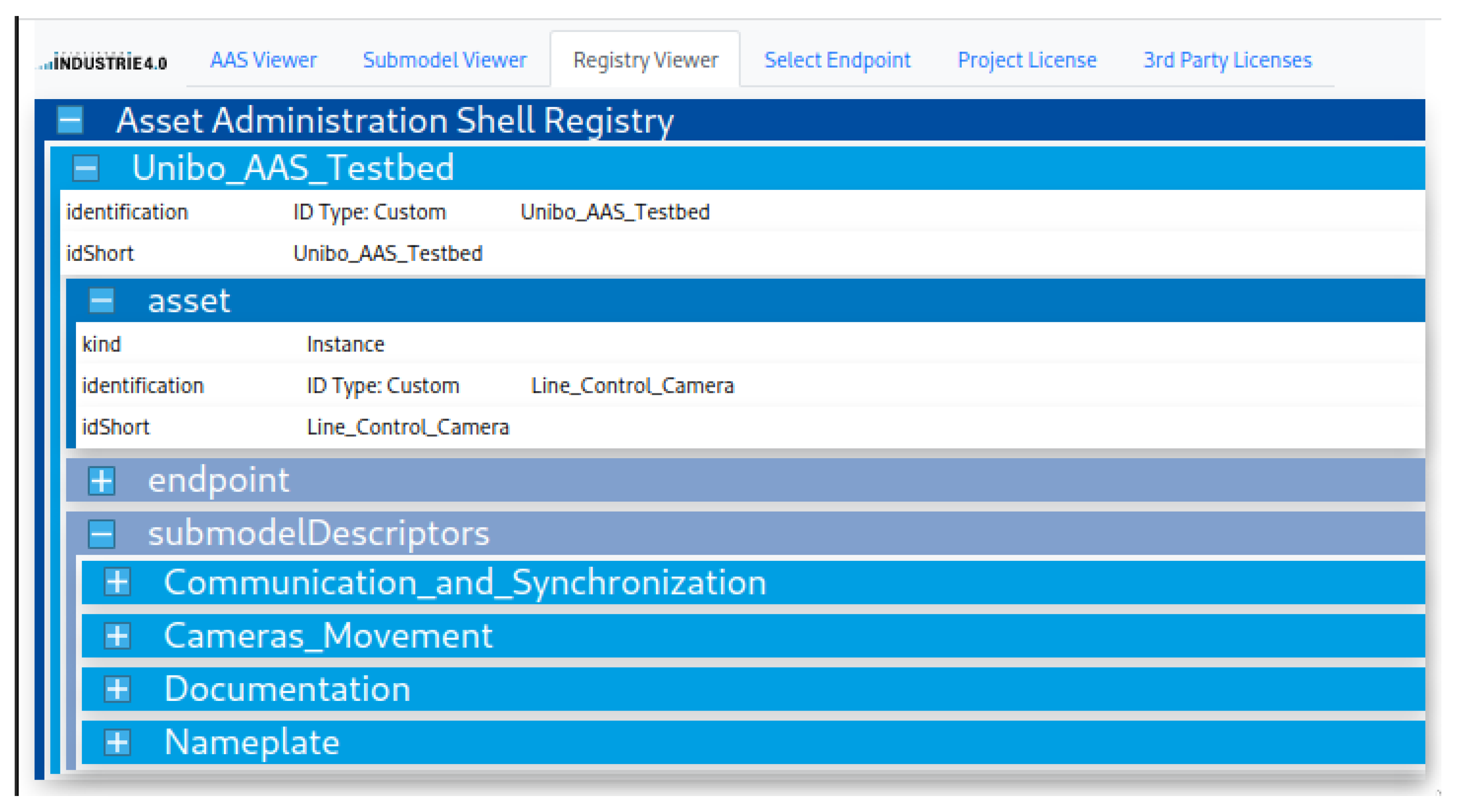This screenshot has width=1460, height=812.
Task: Collapse the Unibo_AAS_Testbed entry
Action: (86, 168)
